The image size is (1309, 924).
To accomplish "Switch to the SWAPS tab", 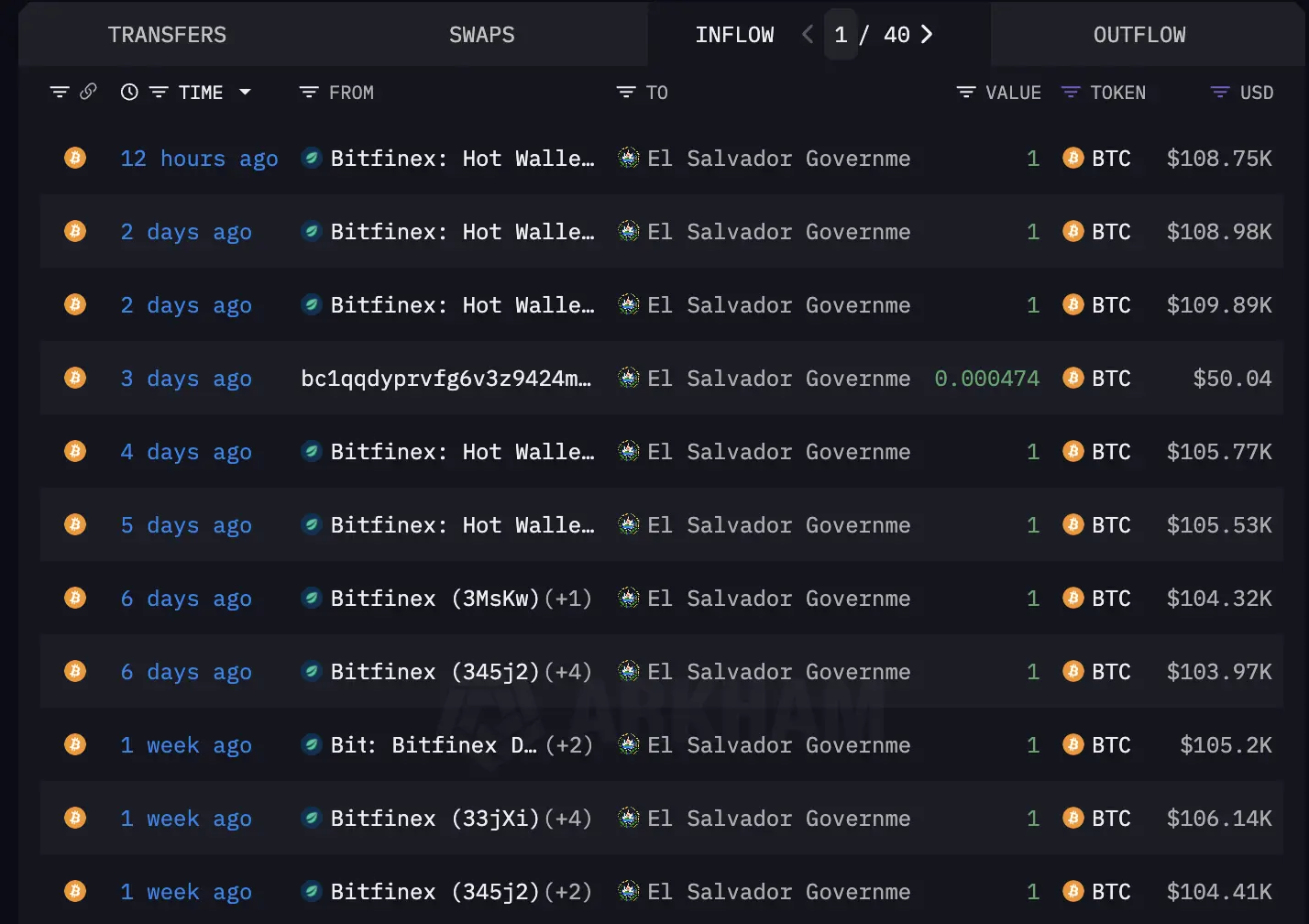I will 481,35.
